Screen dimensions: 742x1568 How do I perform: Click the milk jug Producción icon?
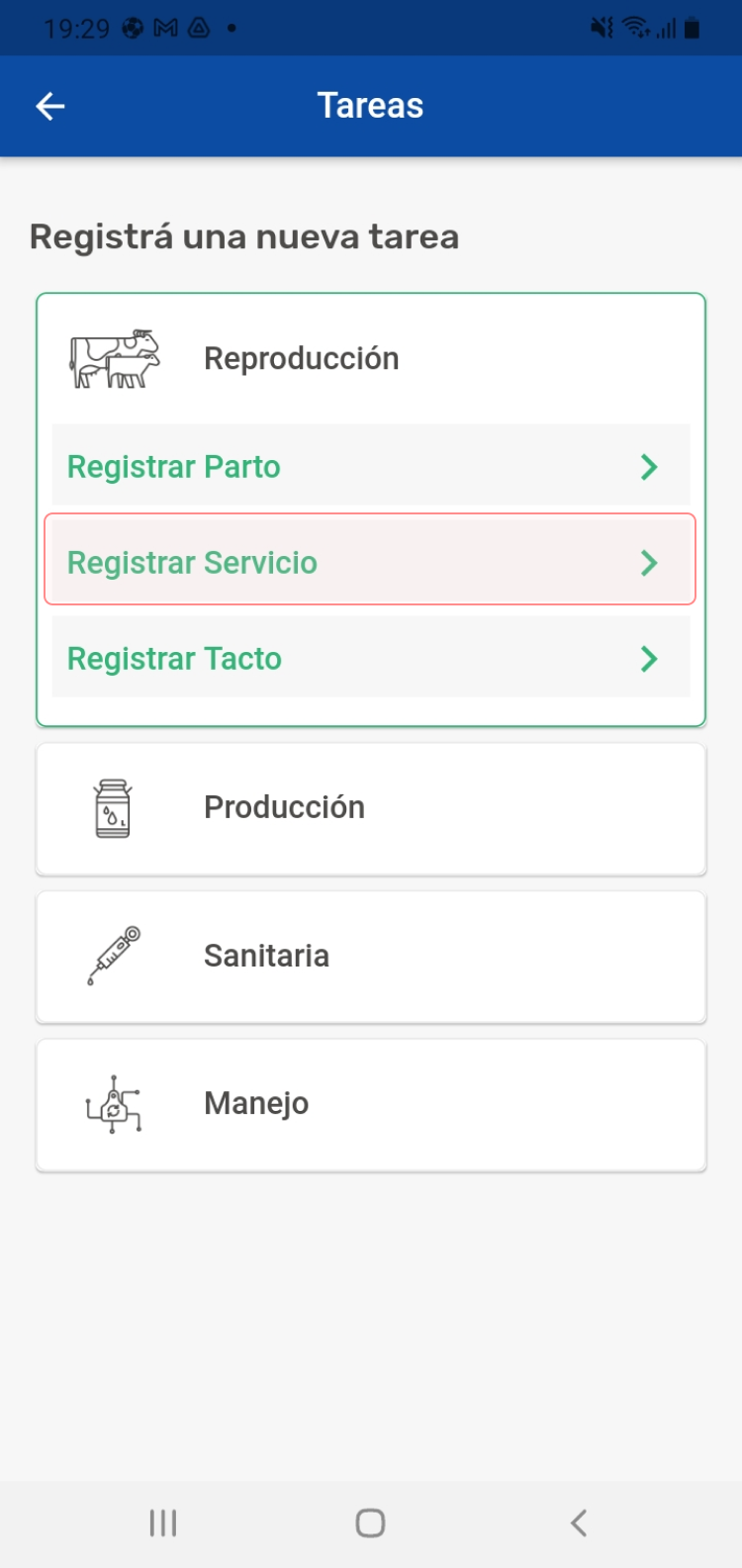[113, 808]
